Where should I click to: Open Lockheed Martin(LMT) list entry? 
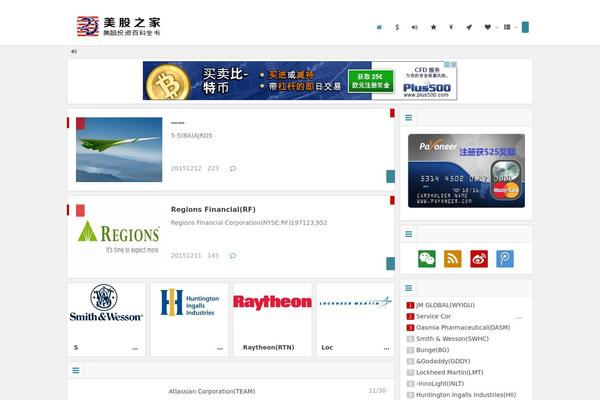pos(450,372)
